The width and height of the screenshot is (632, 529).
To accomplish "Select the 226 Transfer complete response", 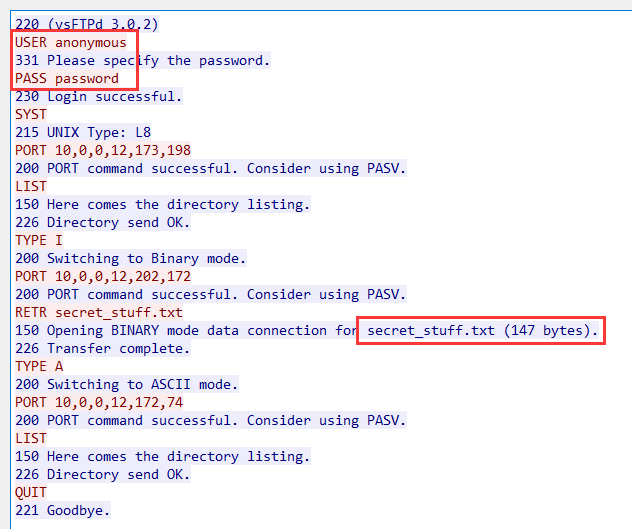I will pyautogui.click(x=101, y=348).
